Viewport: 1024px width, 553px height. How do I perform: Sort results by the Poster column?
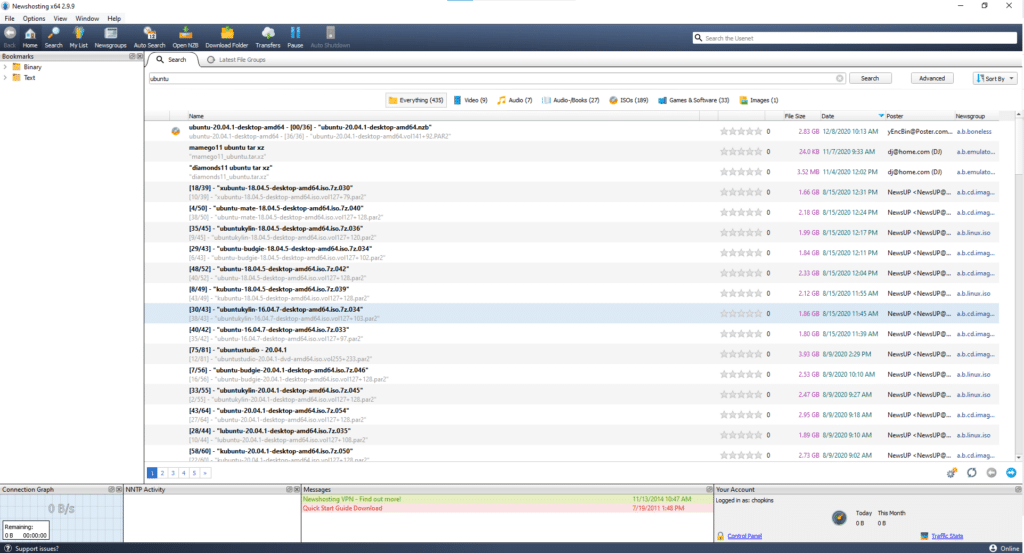tap(919, 116)
